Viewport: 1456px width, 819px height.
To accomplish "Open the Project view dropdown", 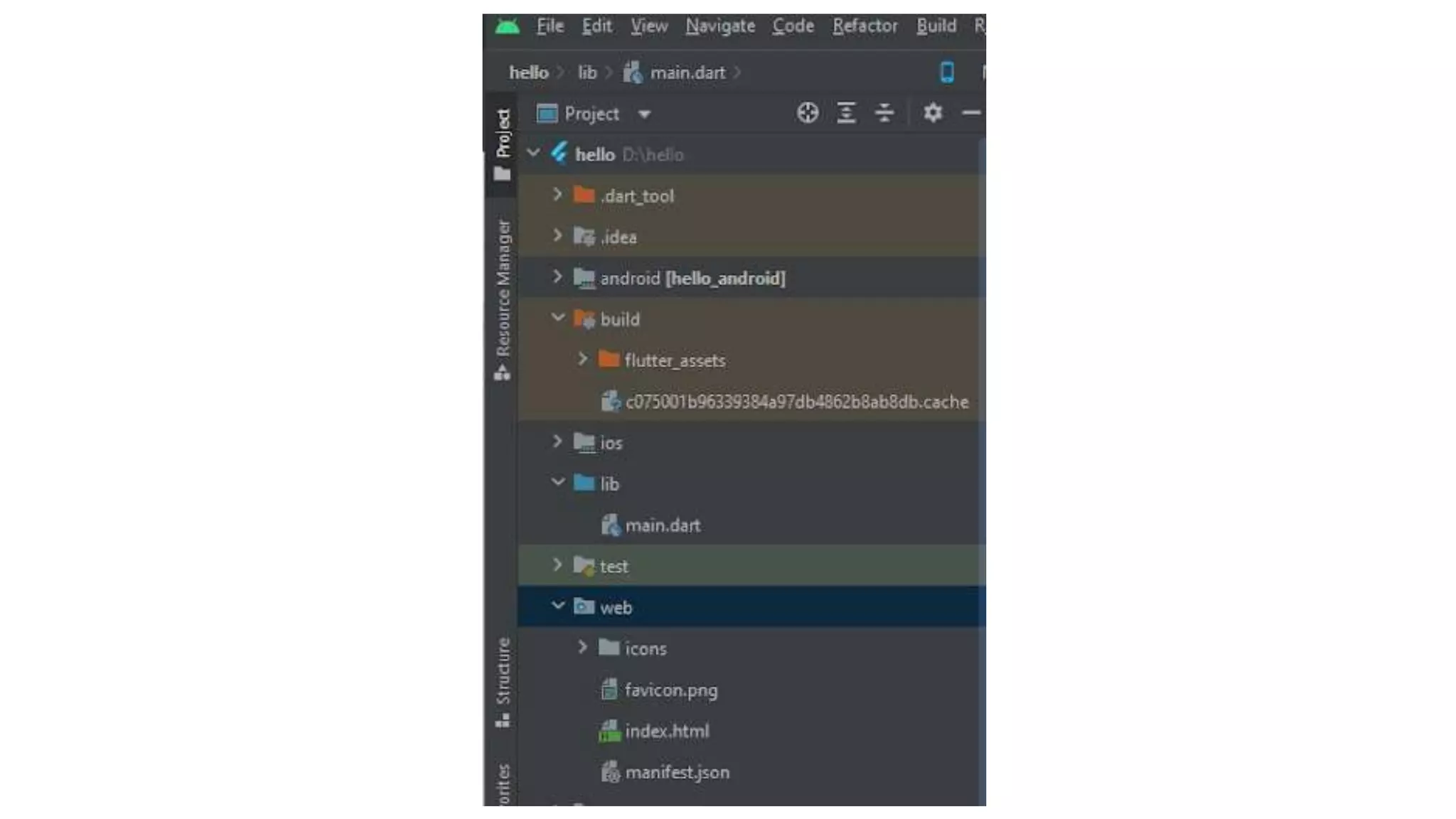I will (644, 114).
